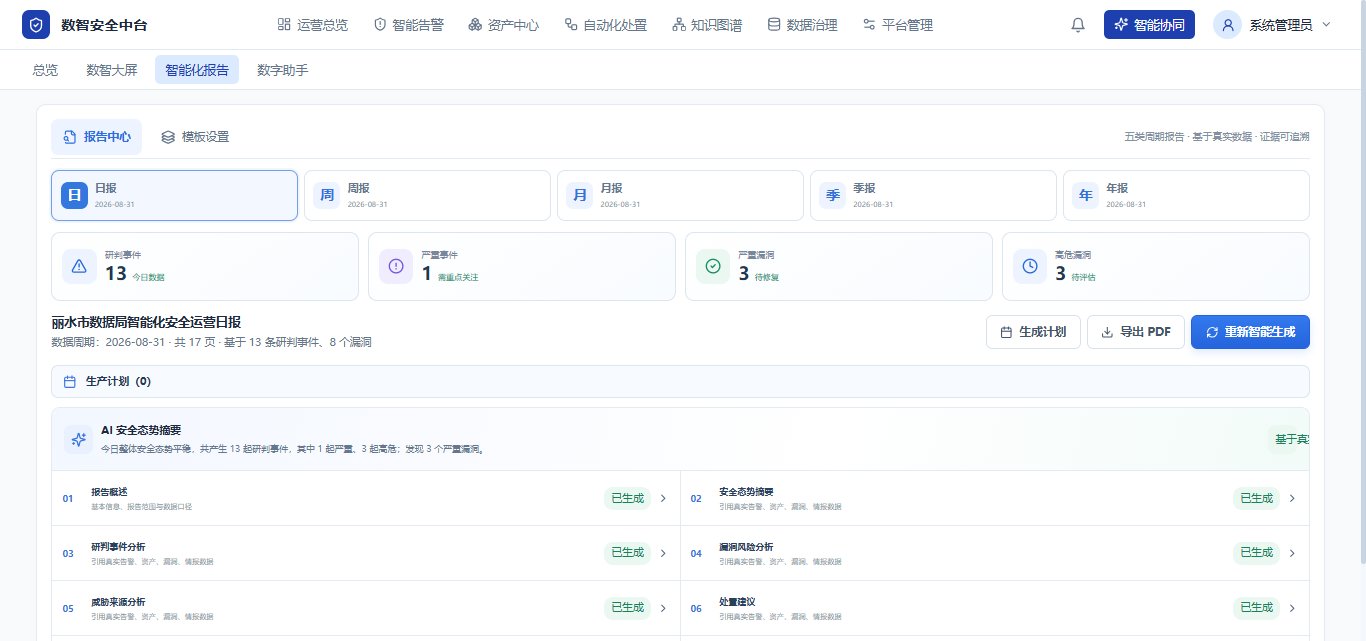Click the 重新智能生成 button
Screen dimensions: 1366x641
(1250, 332)
